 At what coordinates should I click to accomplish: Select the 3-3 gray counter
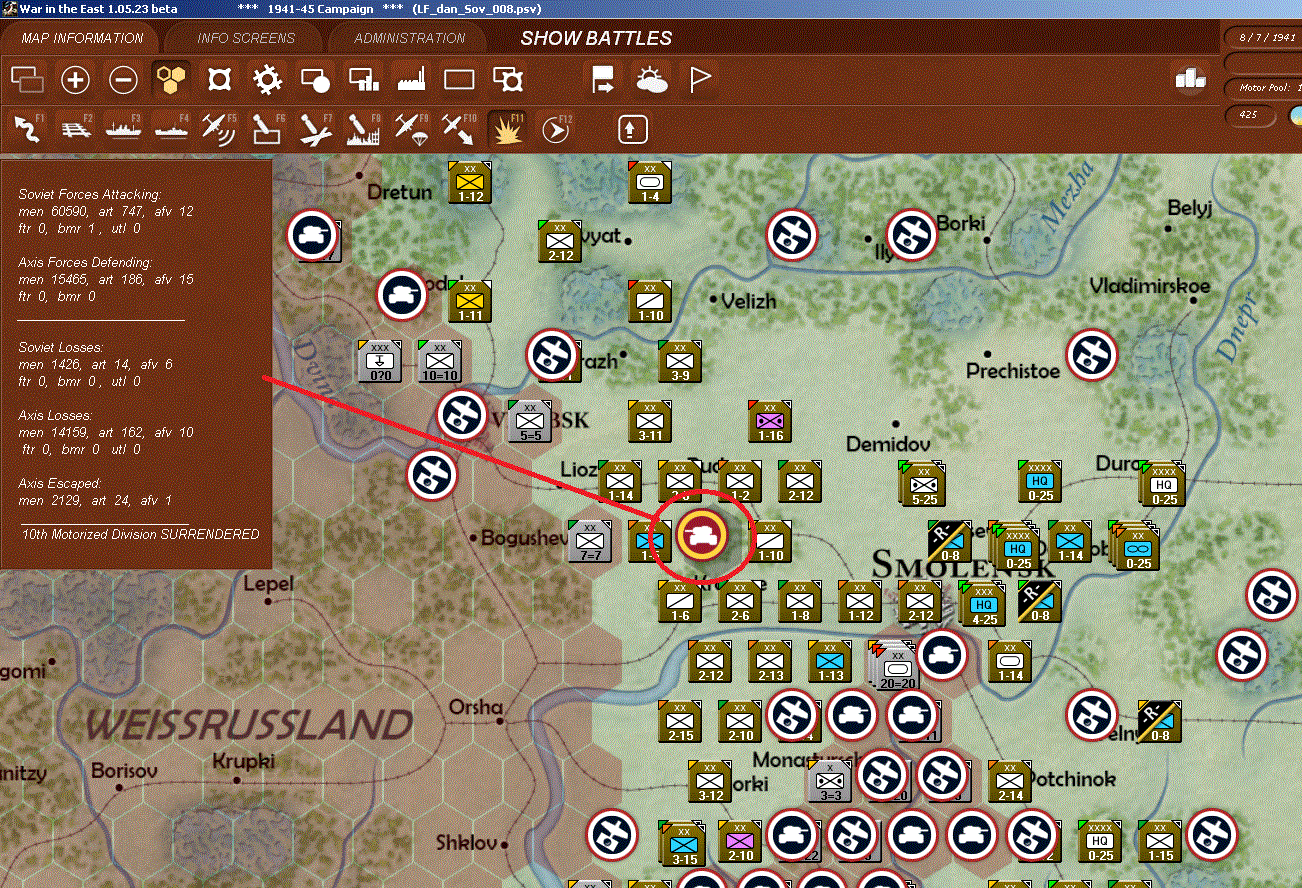pos(830,780)
